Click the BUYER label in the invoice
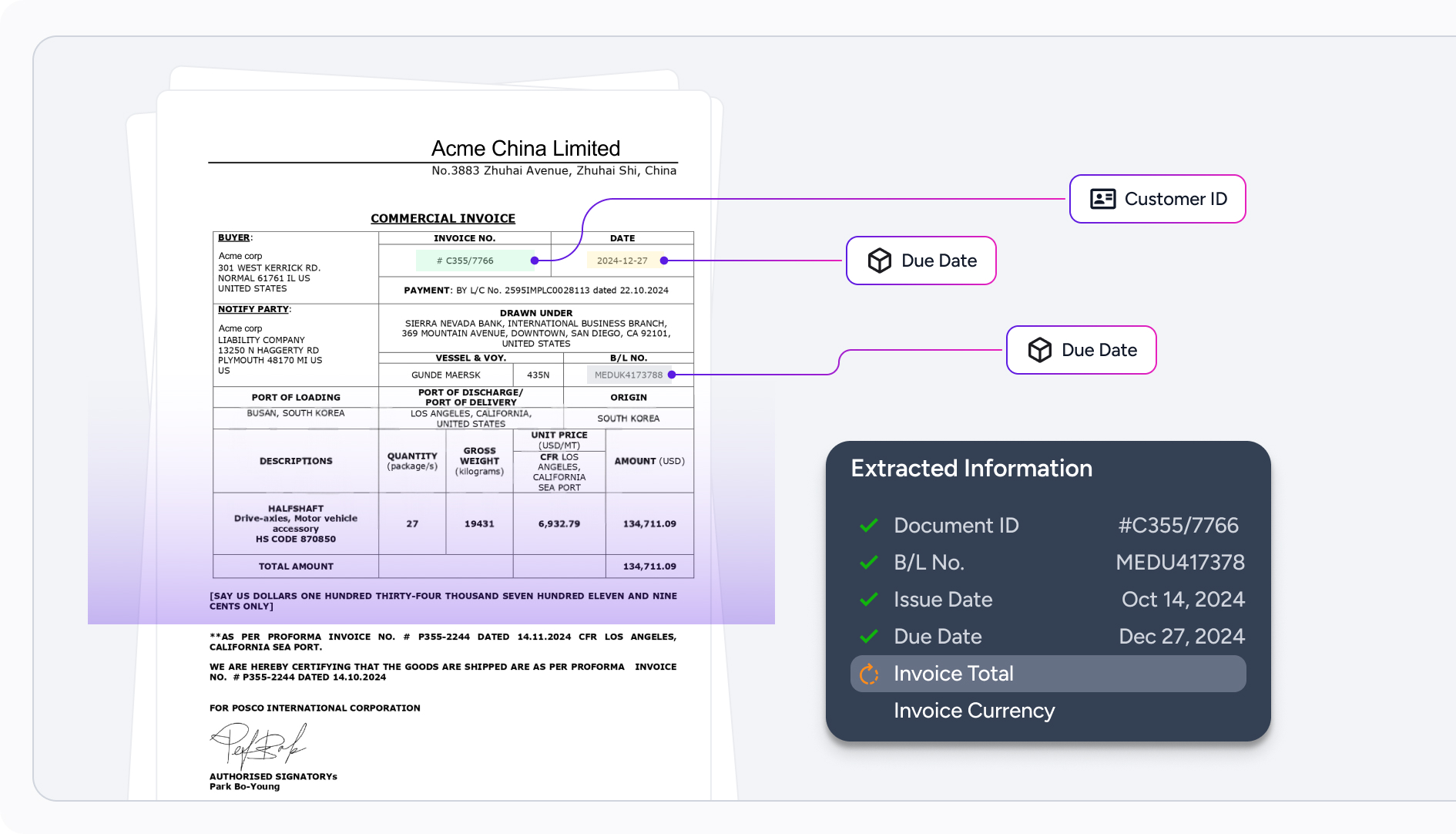This screenshot has width=1456, height=834. pyautogui.click(x=234, y=237)
